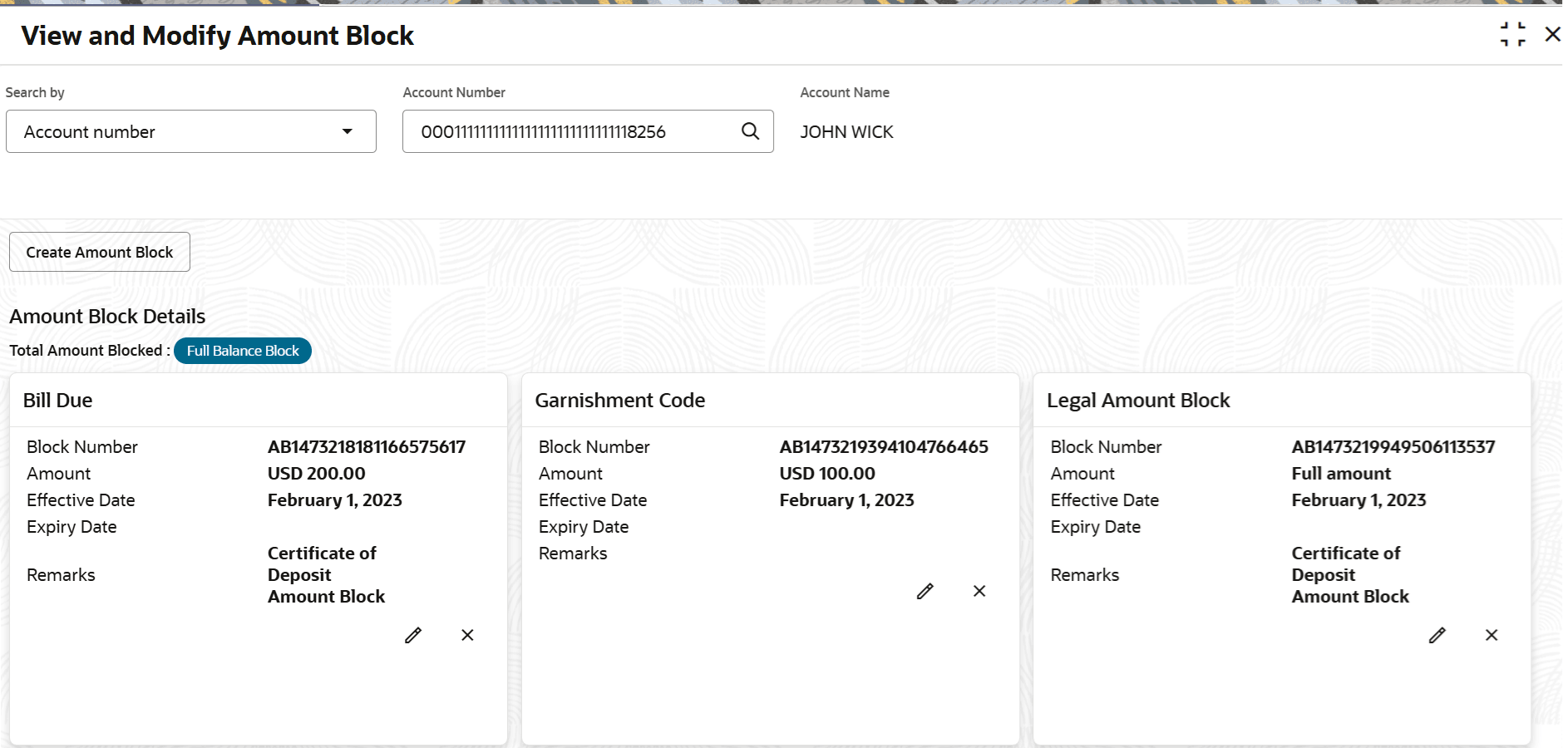1568x748 pixels.
Task: Click the account number search magnifier icon
Action: (x=751, y=131)
